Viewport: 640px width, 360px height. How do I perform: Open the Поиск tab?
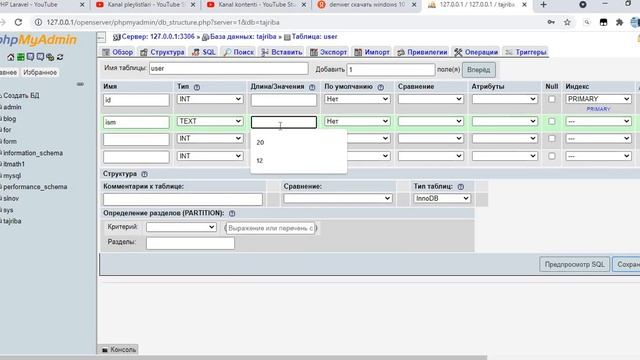click(x=239, y=52)
